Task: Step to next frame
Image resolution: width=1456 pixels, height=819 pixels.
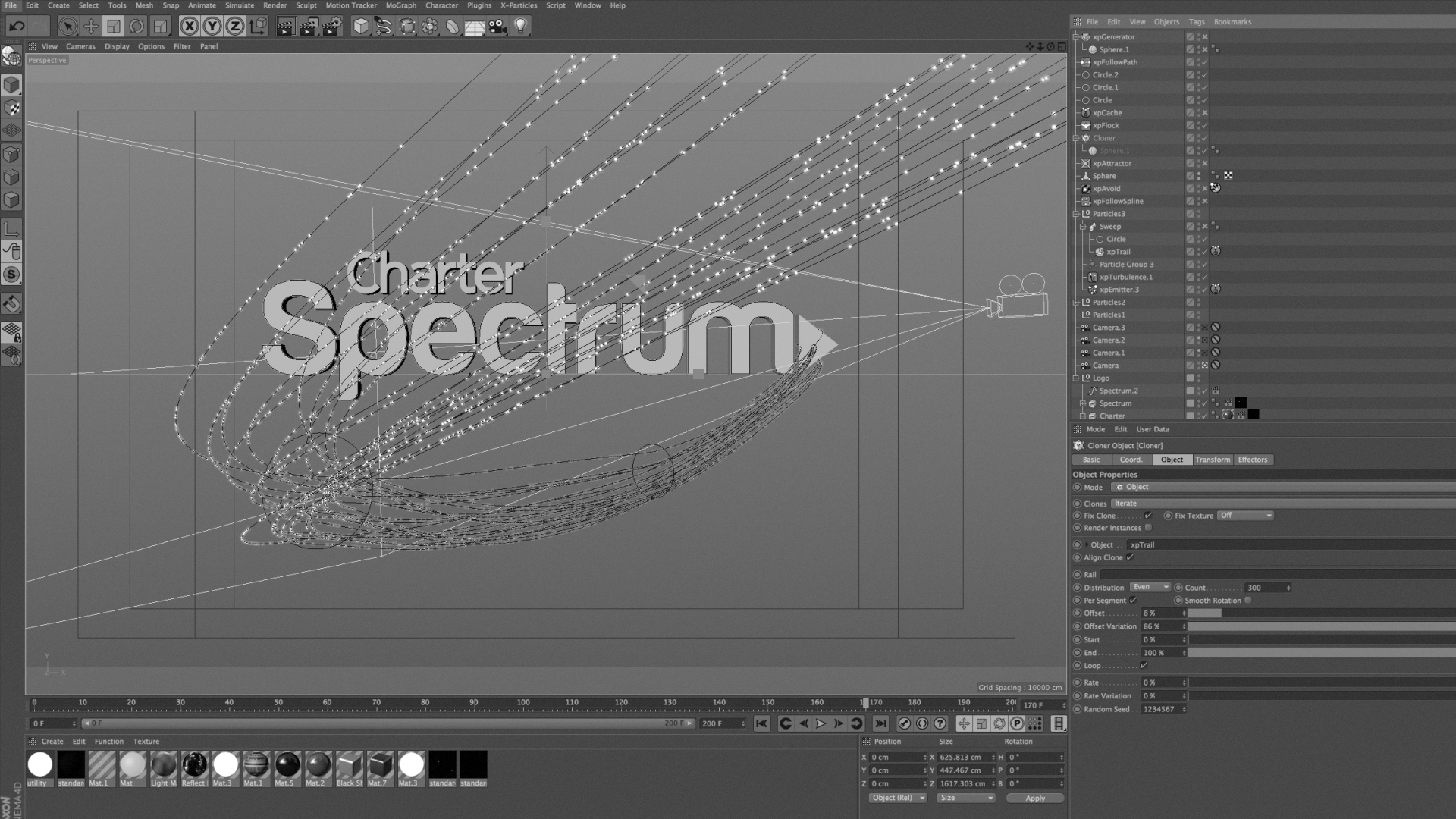Action: (x=839, y=723)
